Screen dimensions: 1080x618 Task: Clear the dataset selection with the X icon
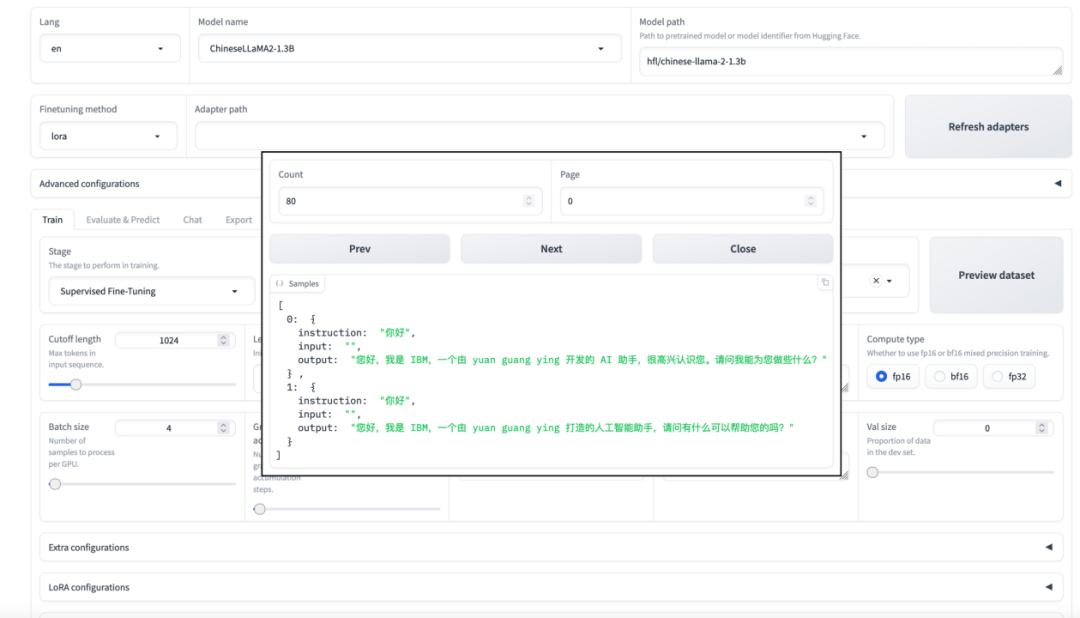[x=875, y=280]
